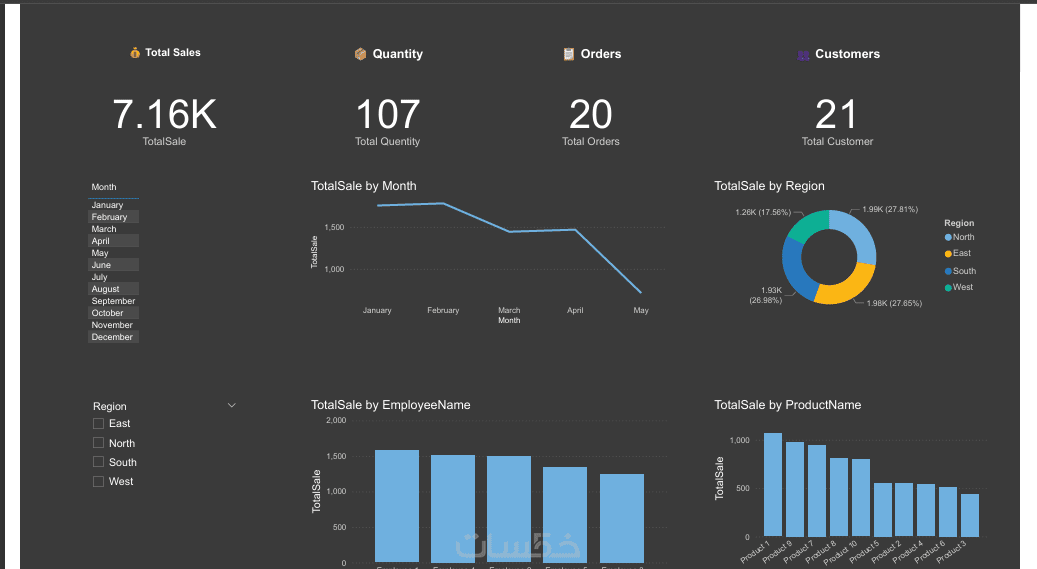Toggle the West region checkbox

tap(99, 482)
